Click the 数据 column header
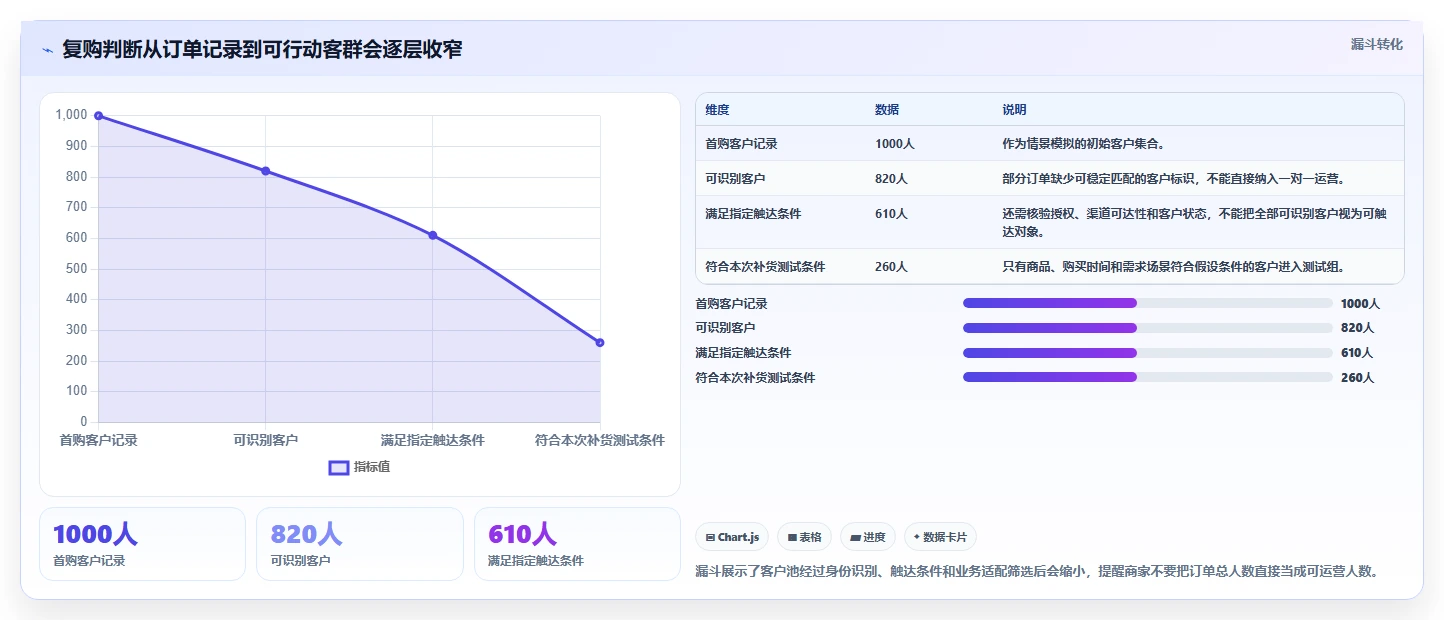Viewport: 1444px width, 620px height. [x=887, y=110]
